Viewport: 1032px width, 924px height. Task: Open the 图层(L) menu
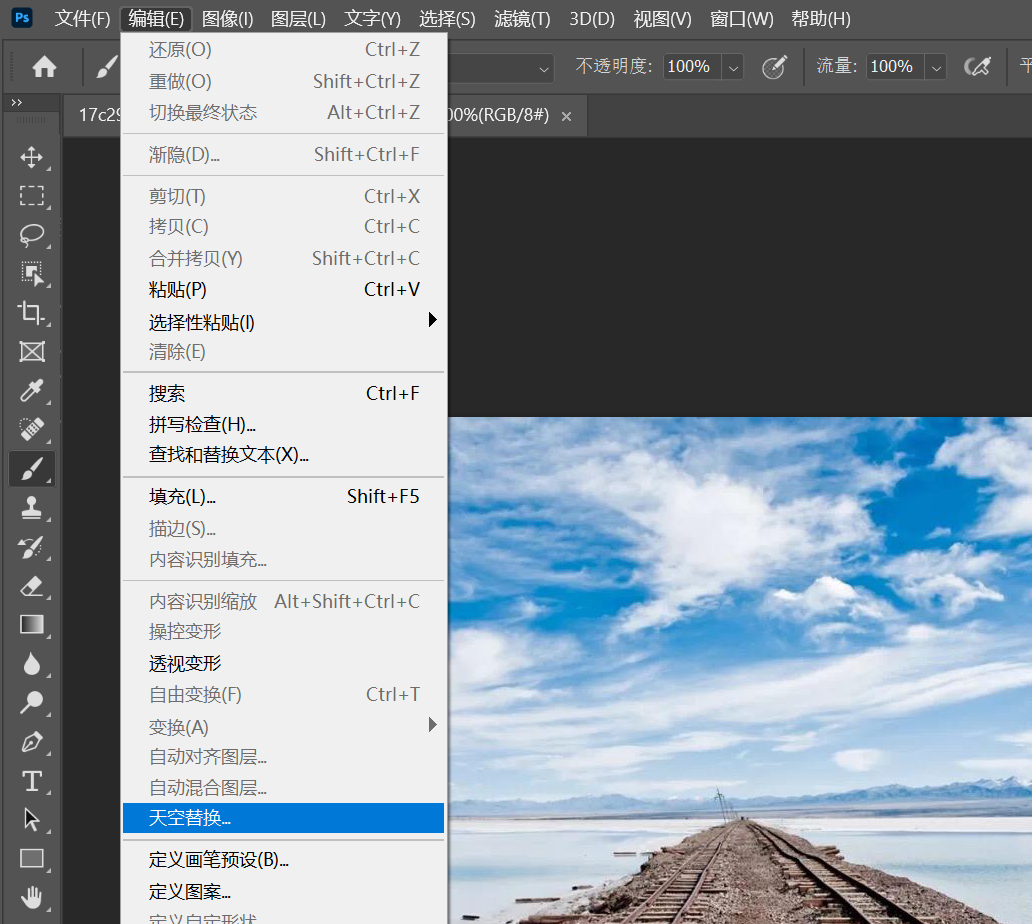tap(298, 18)
